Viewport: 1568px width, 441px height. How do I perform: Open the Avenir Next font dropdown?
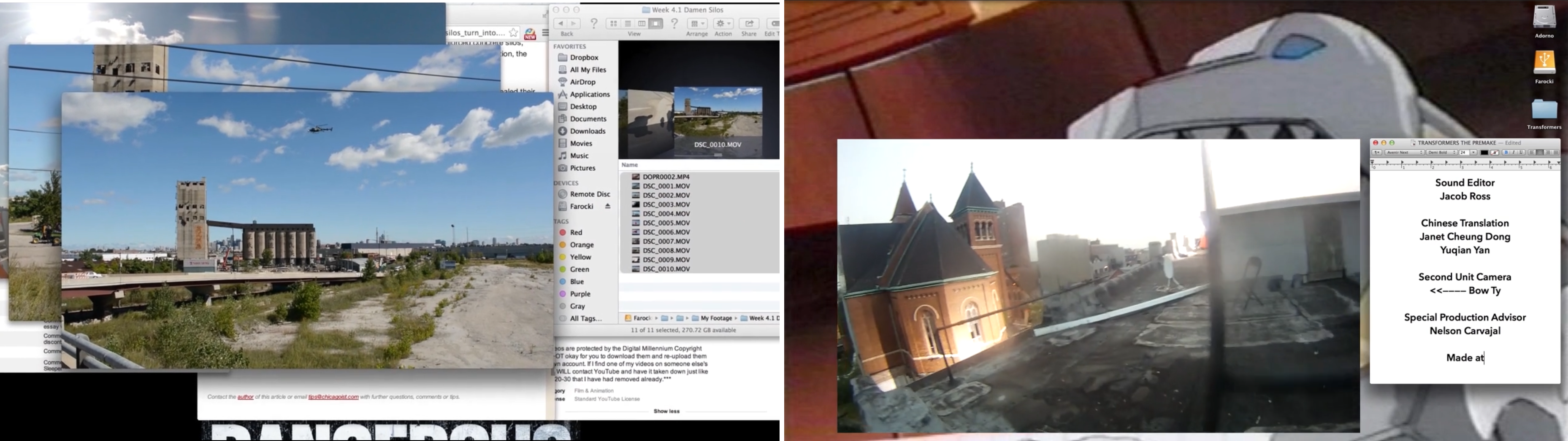pyautogui.click(x=1404, y=153)
